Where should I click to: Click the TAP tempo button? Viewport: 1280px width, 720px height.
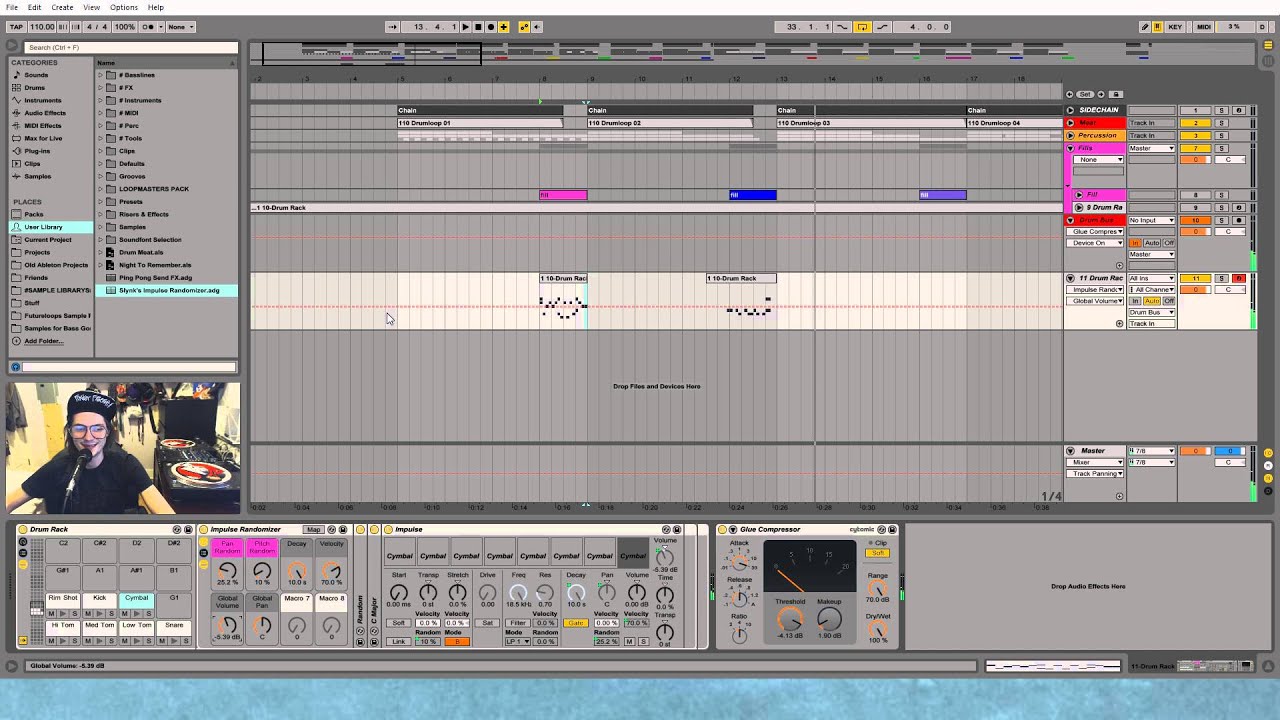pyautogui.click(x=16, y=27)
